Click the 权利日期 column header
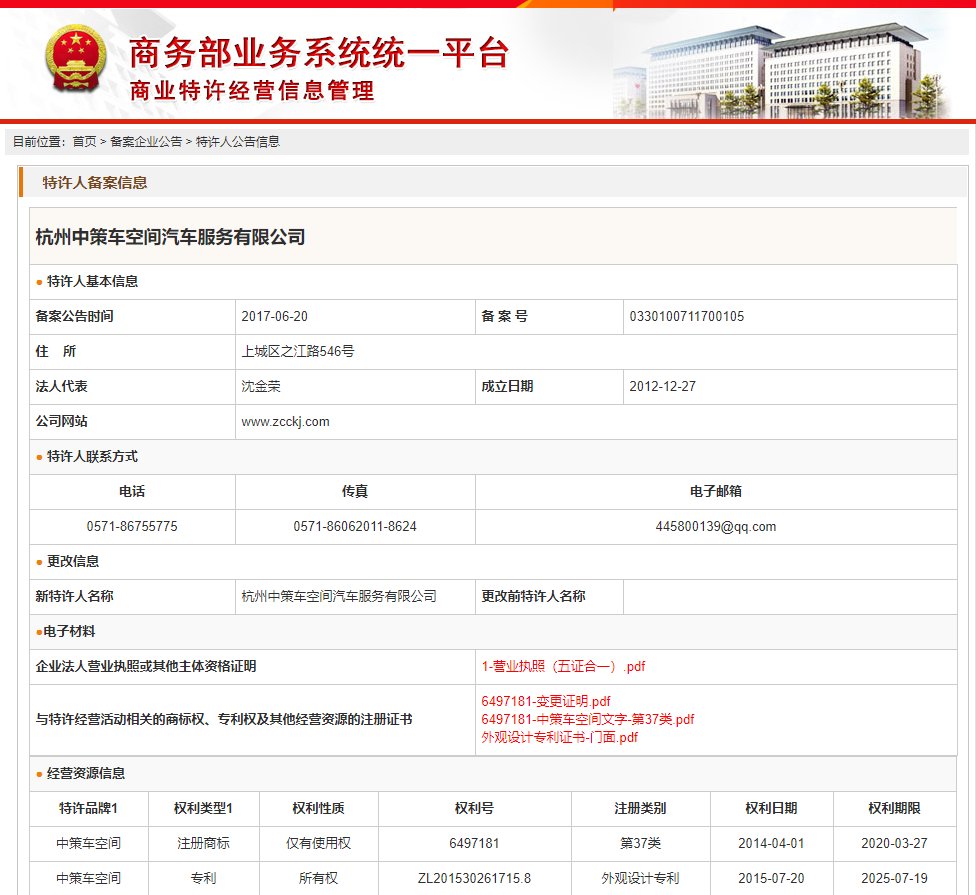976x895 pixels. pyautogui.click(x=771, y=808)
